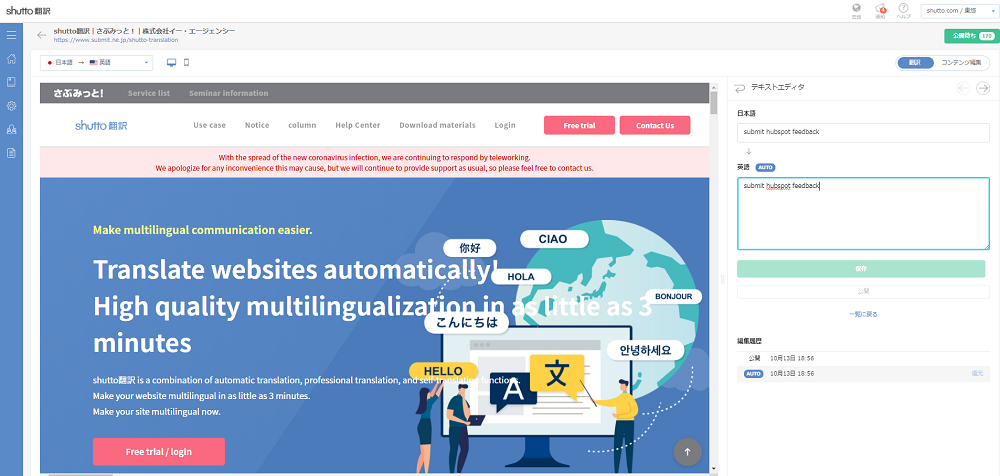
Task: Click the green 保存 save button
Action: (861, 268)
